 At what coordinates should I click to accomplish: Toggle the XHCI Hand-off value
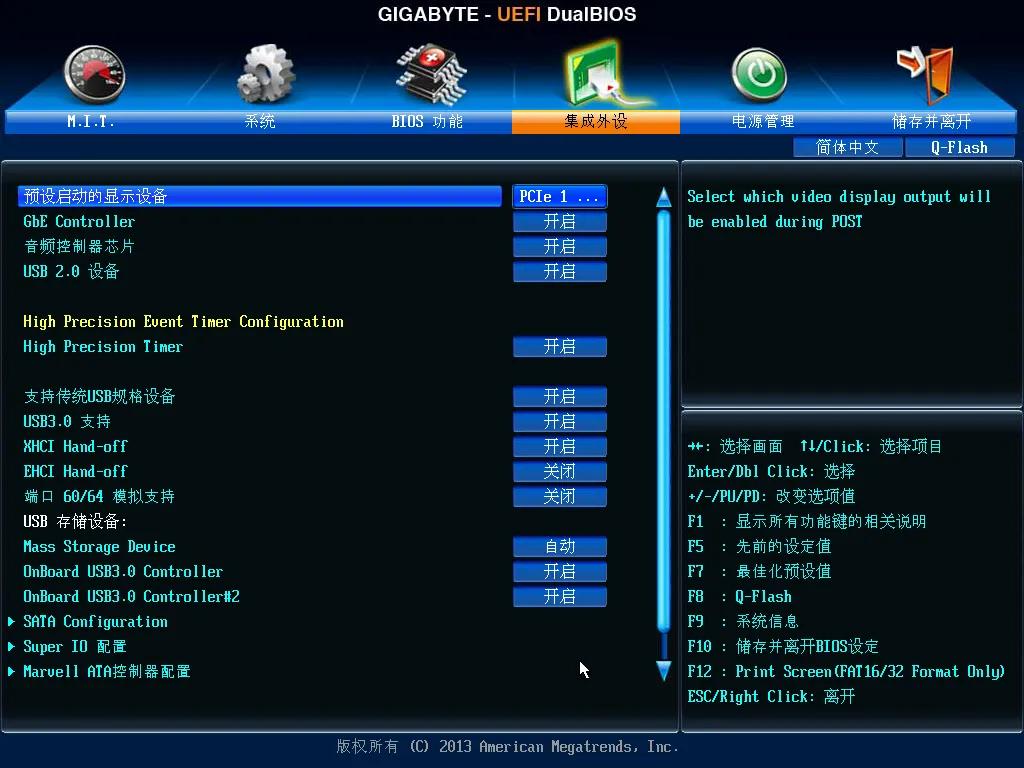coord(560,446)
